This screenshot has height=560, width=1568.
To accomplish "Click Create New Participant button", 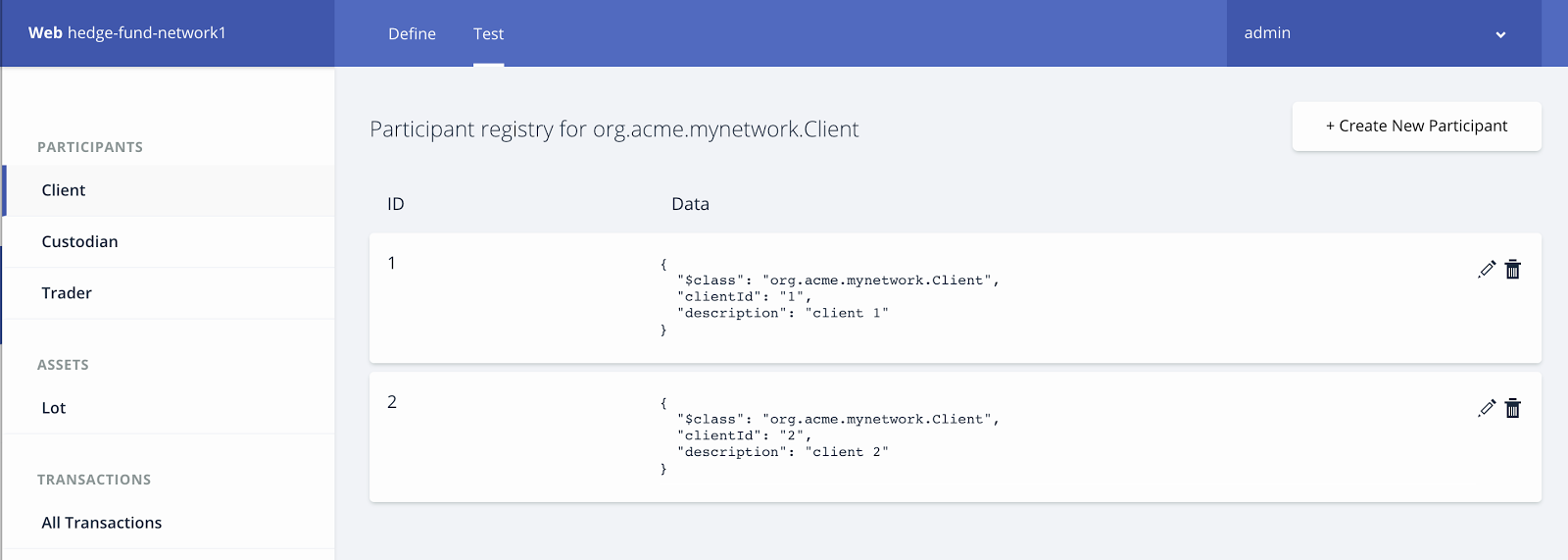I will tap(1416, 127).
